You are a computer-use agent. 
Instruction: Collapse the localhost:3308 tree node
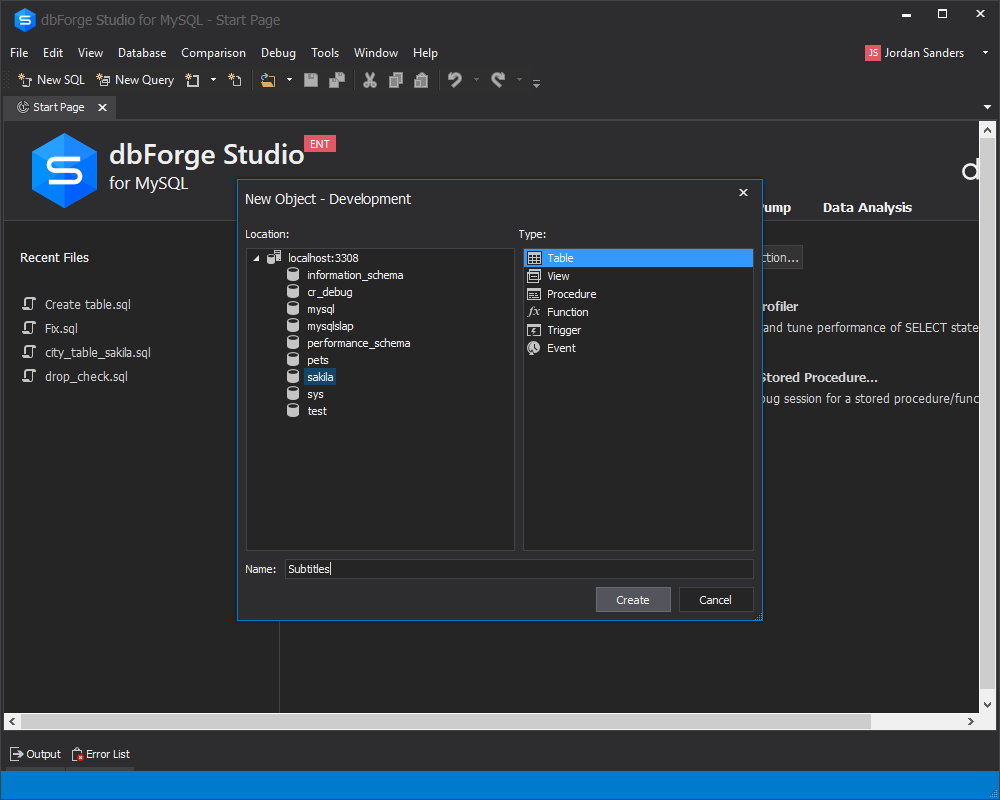(256, 258)
